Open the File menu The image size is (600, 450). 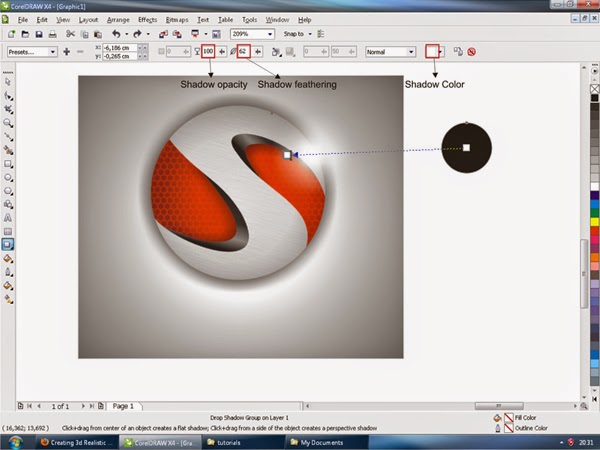point(23,20)
